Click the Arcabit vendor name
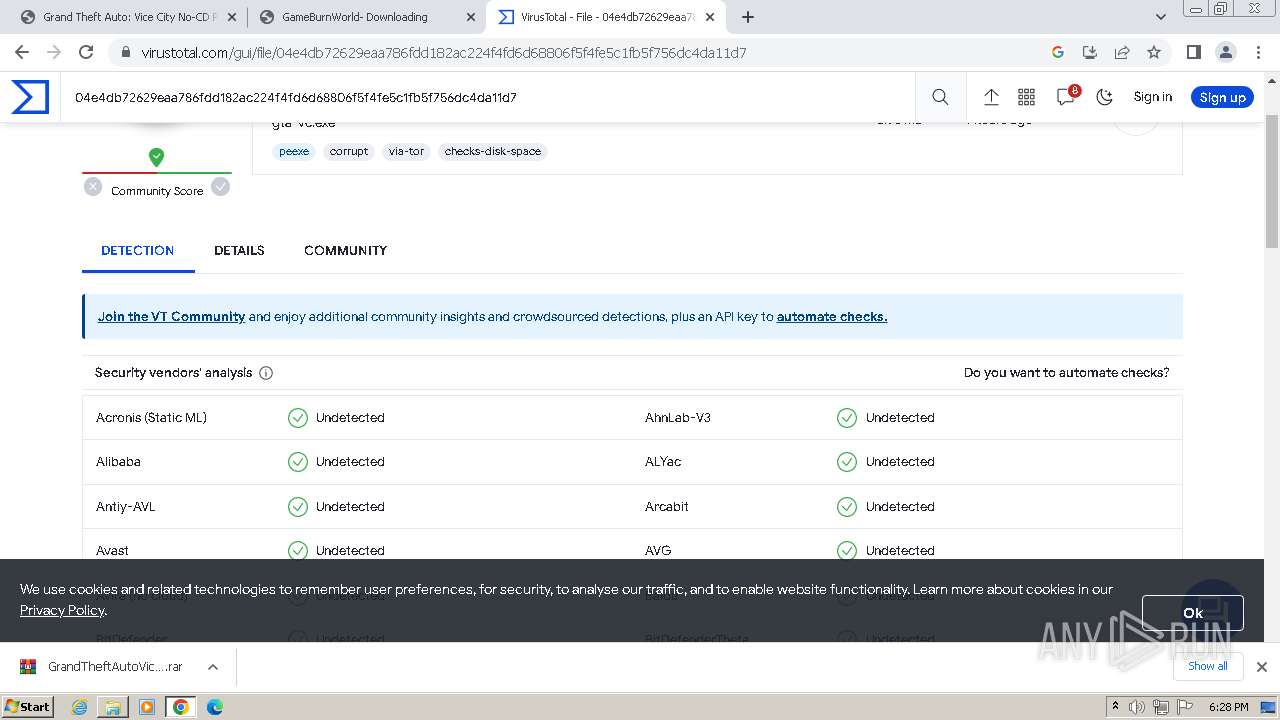1280x720 pixels. 666,506
